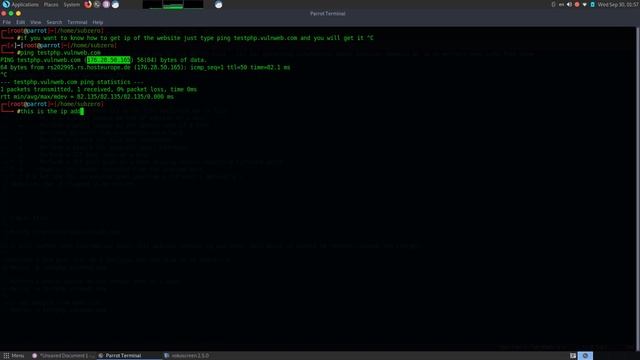Switch to vokoscreen 2.5.0 in taskbar
Screen dimensions: 640x360
[x=187, y=356]
